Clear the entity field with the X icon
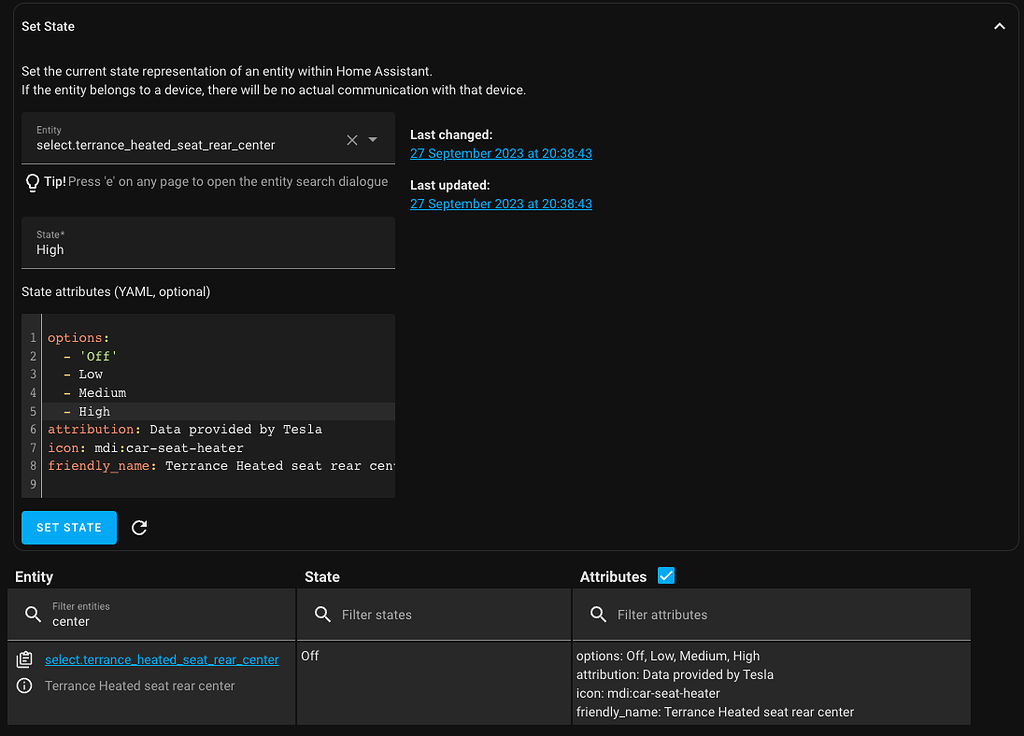The width and height of the screenshot is (1024, 736). [350, 140]
